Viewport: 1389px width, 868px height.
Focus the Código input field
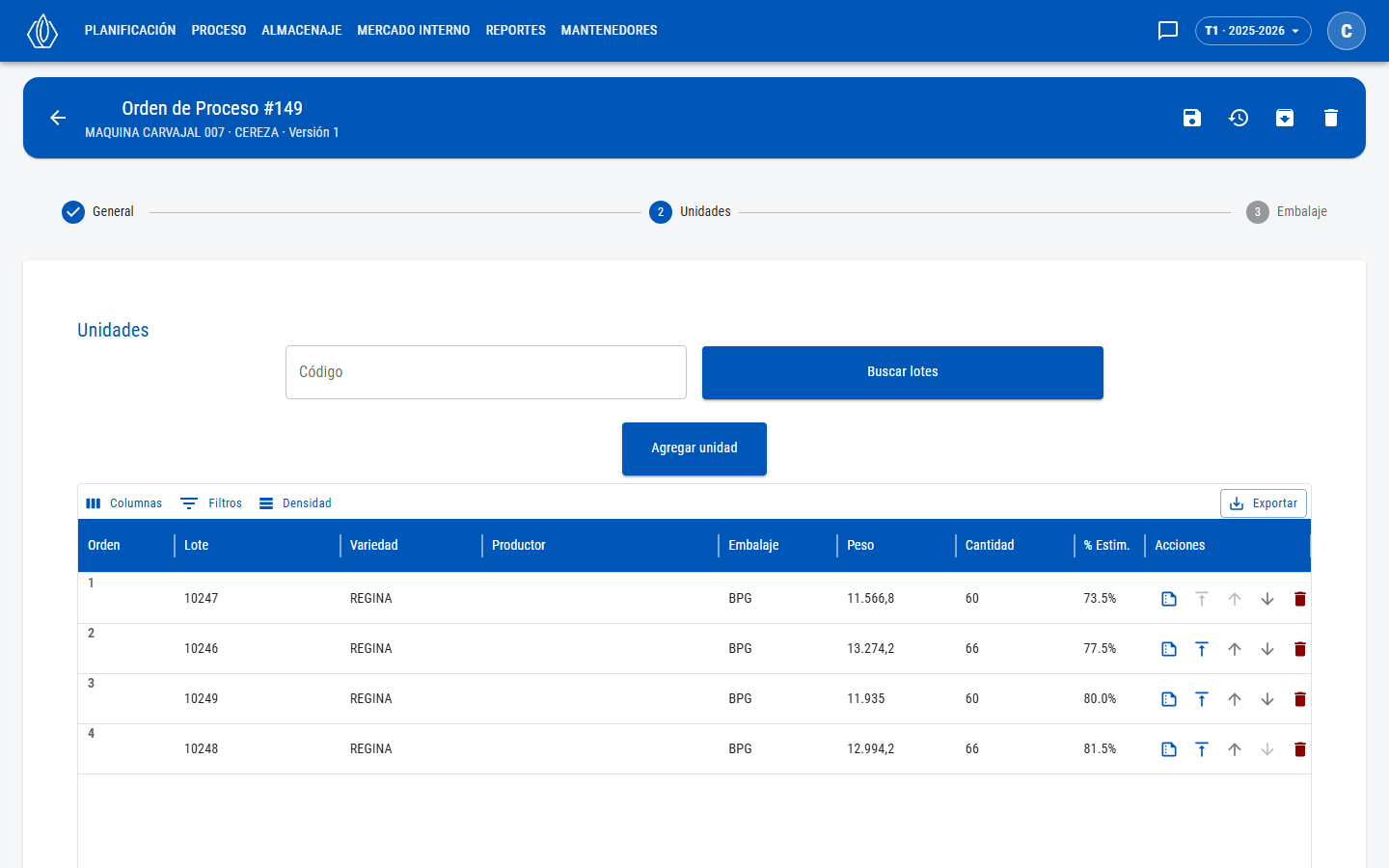[486, 372]
